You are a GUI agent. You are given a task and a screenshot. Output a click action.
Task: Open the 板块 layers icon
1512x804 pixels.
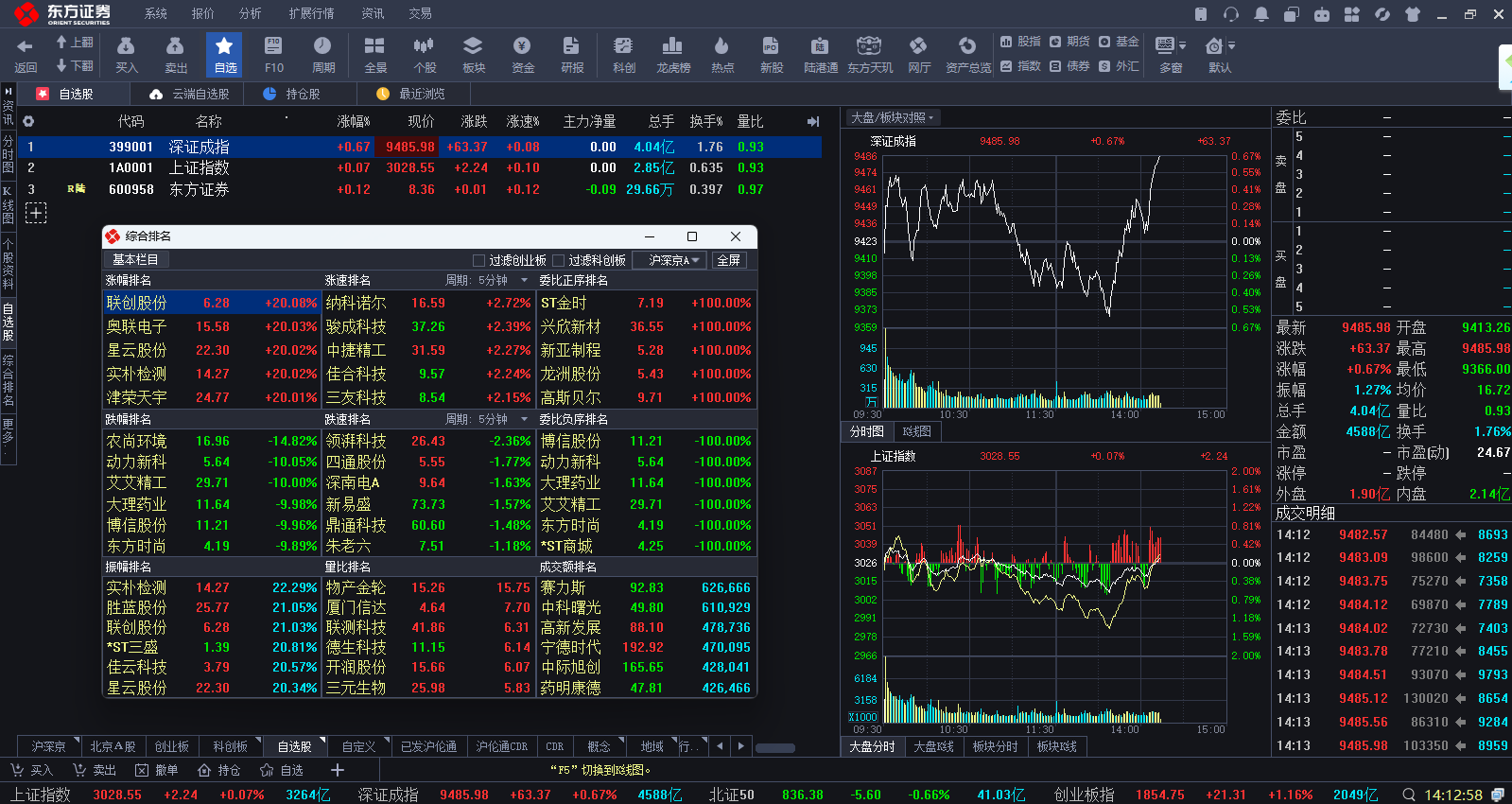tap(474, 55)
